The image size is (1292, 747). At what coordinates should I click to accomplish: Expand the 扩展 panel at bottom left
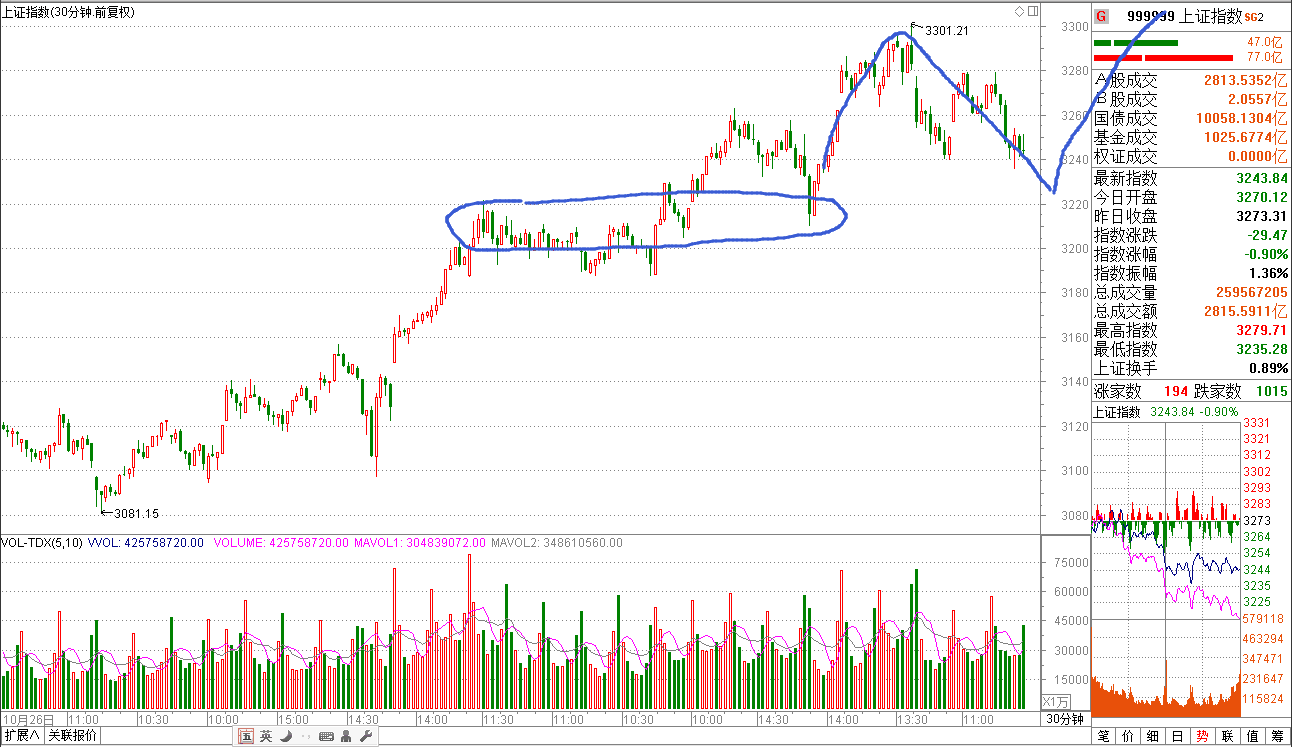pyautogui.click(x=22, y=737)
